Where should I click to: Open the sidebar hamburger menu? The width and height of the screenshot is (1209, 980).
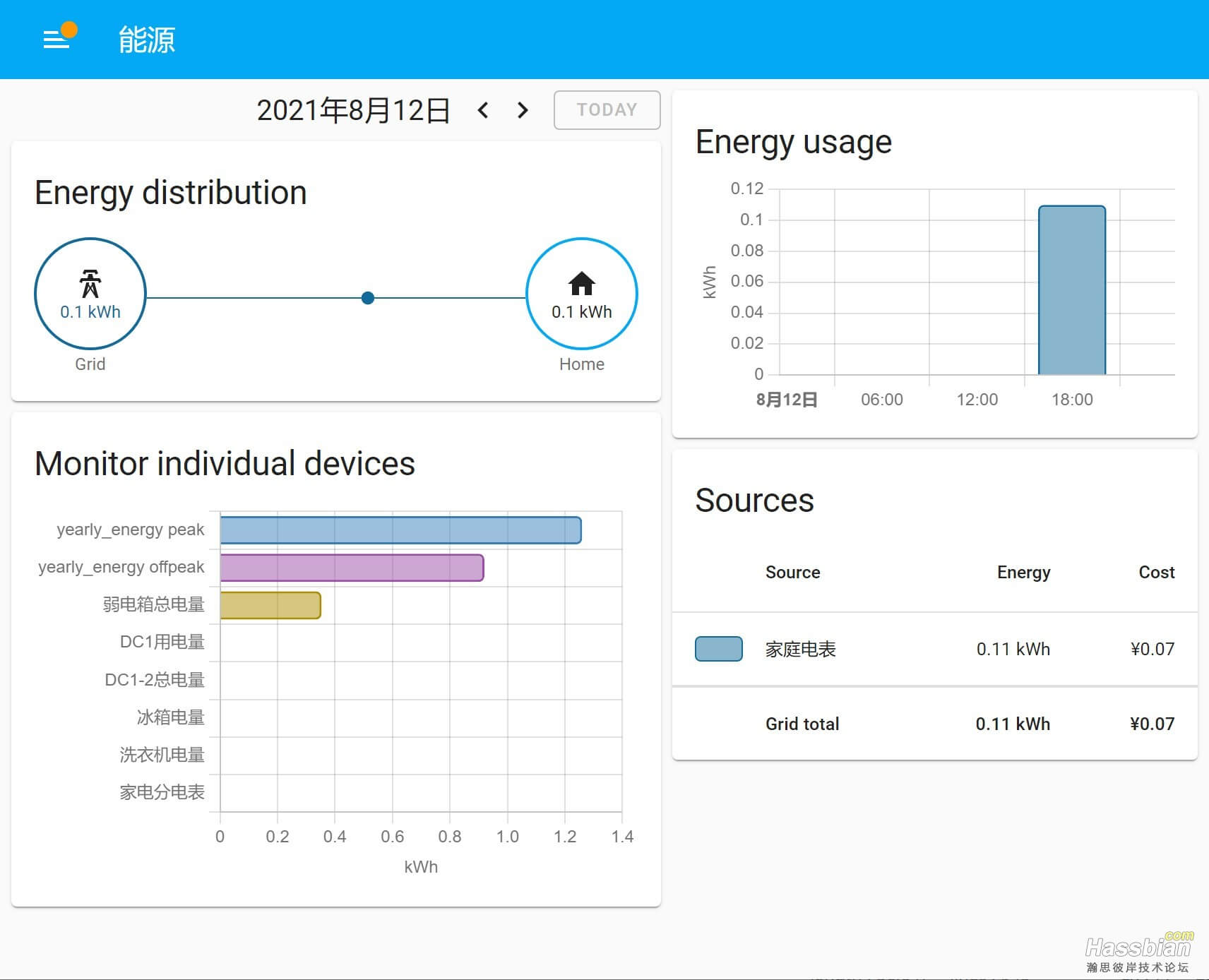(56, 40)
